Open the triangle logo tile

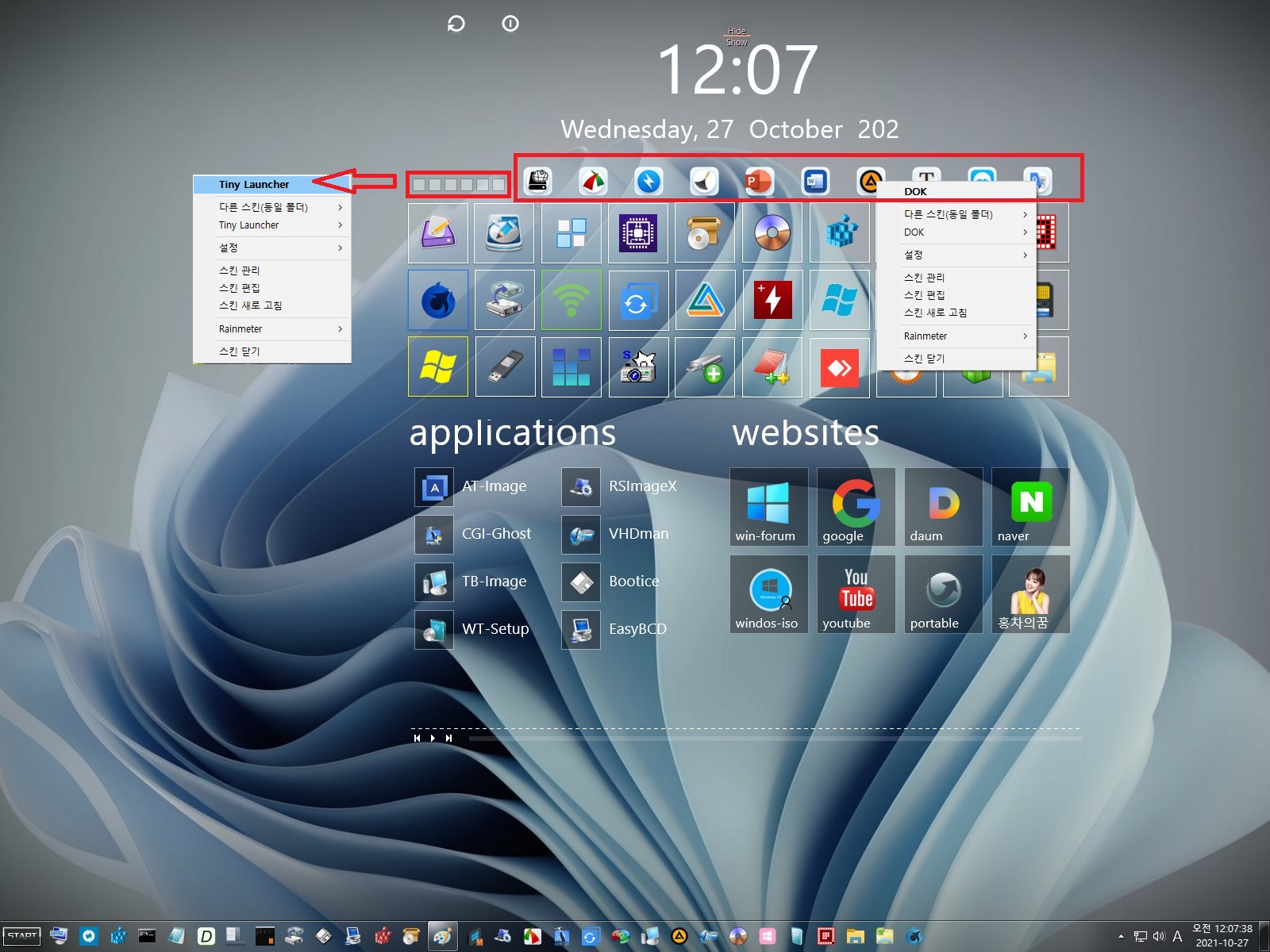705,300
